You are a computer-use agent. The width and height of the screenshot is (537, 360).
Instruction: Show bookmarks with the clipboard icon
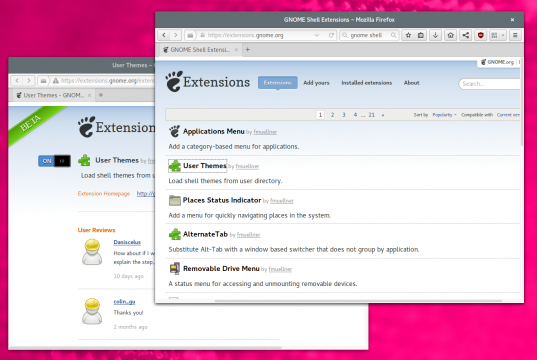pyautogui.click(x=421, y=35)
